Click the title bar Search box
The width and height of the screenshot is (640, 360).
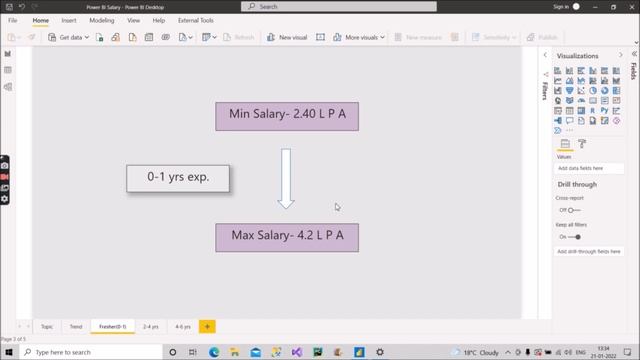click(x=339, y=7)
